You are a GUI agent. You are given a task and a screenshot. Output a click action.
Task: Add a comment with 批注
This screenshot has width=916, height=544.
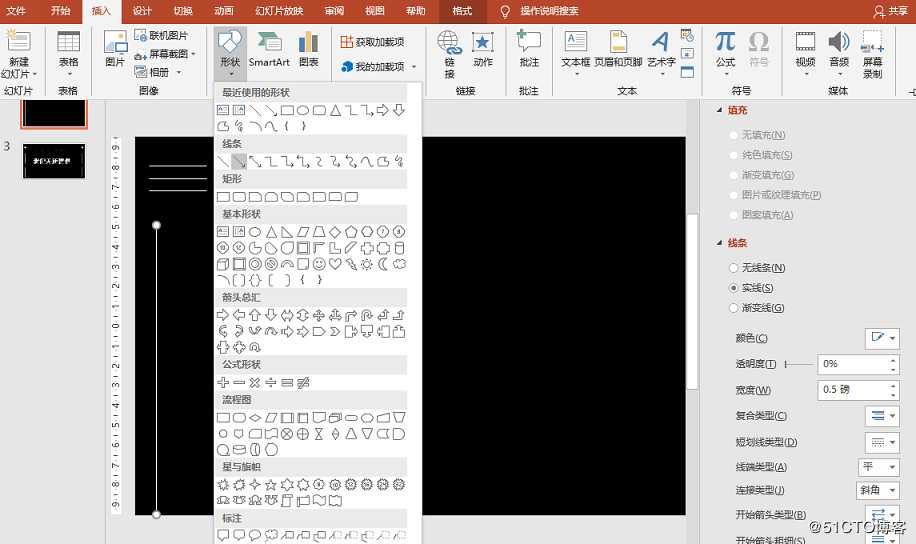click(x=529, y=50)
